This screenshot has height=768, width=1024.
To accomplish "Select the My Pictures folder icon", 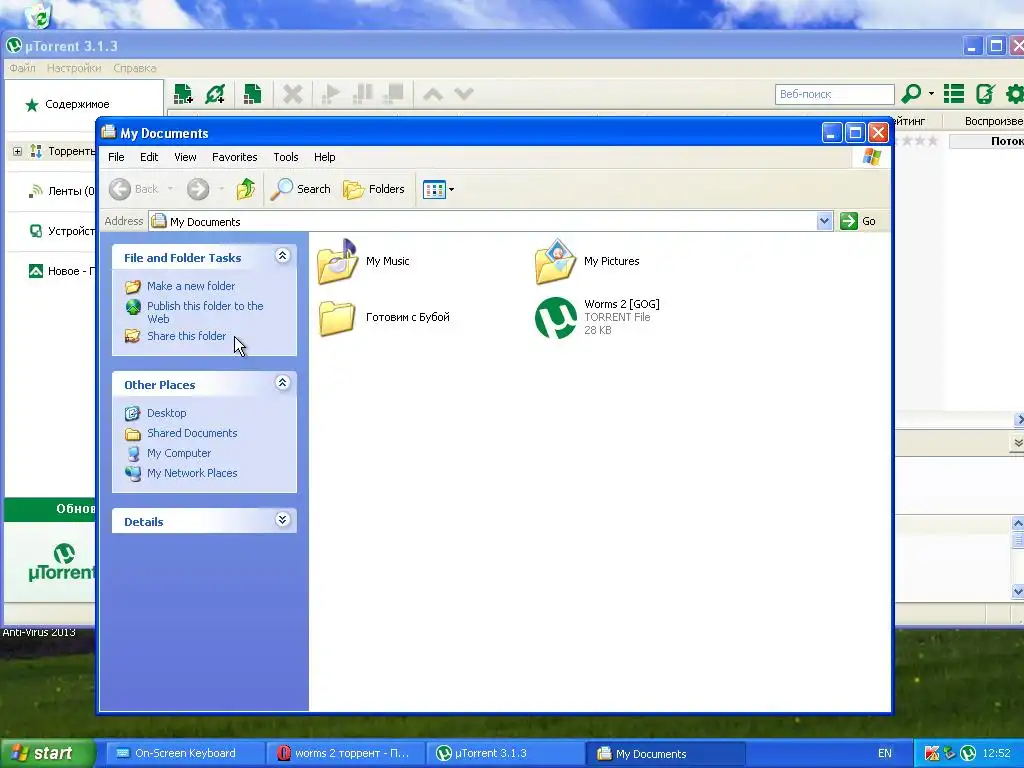I will [x=555, y=263].
